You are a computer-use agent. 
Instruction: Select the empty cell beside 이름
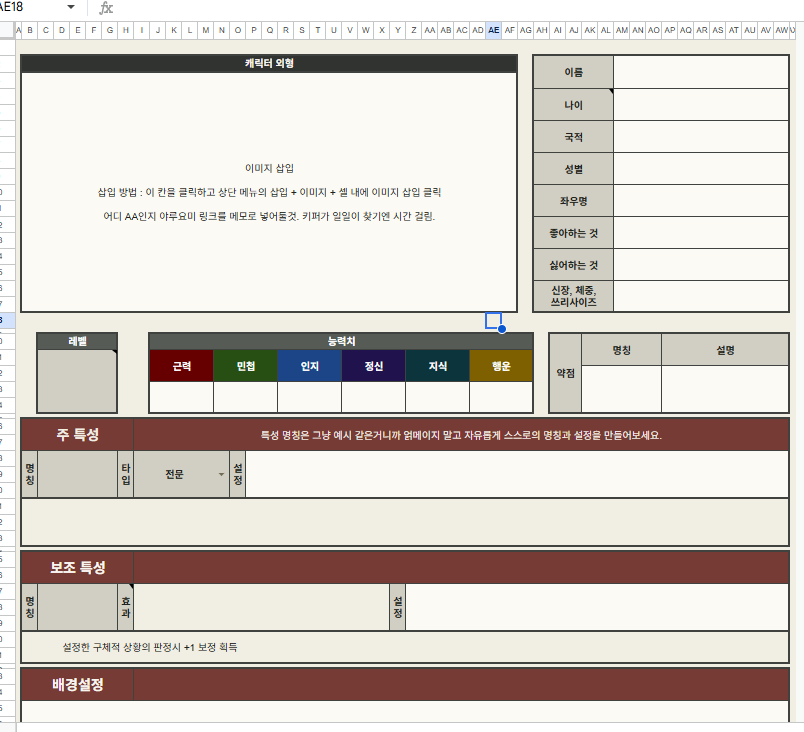[700, 72]
